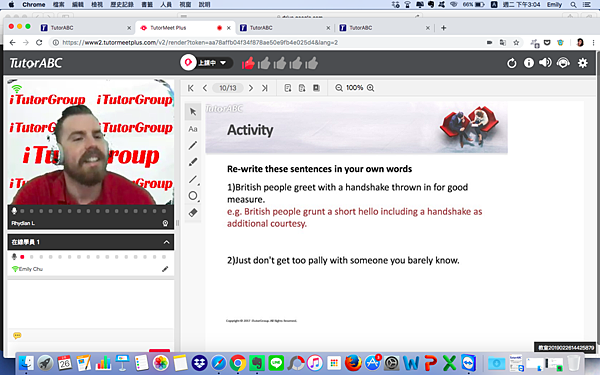Open the chat bubble icon
Screen dimensions: 600x375
pos(17,336)
